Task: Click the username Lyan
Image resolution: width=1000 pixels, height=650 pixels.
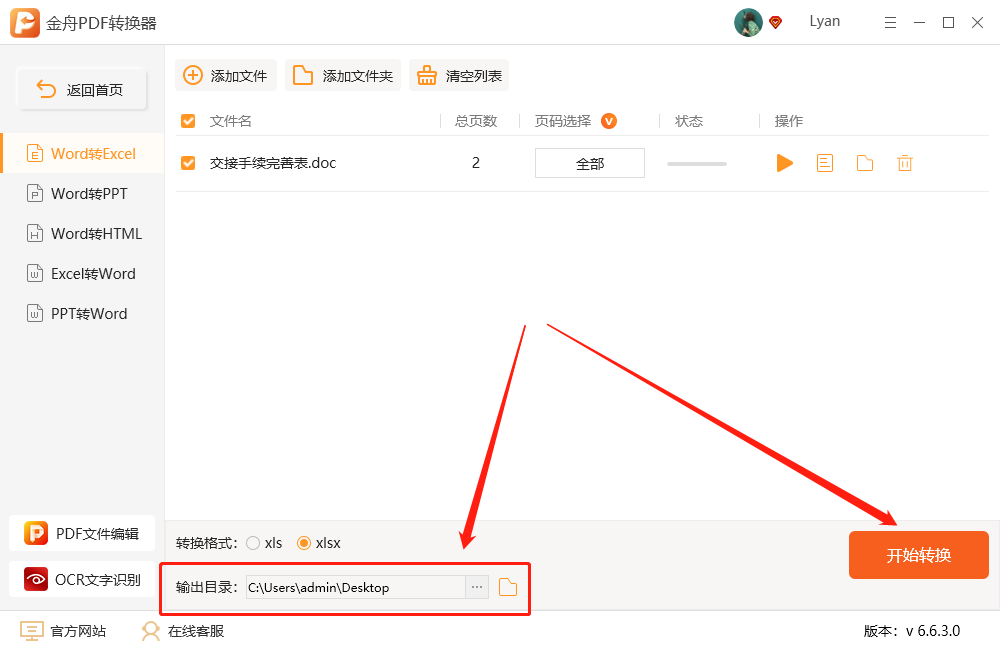Action: pos(825,22)
